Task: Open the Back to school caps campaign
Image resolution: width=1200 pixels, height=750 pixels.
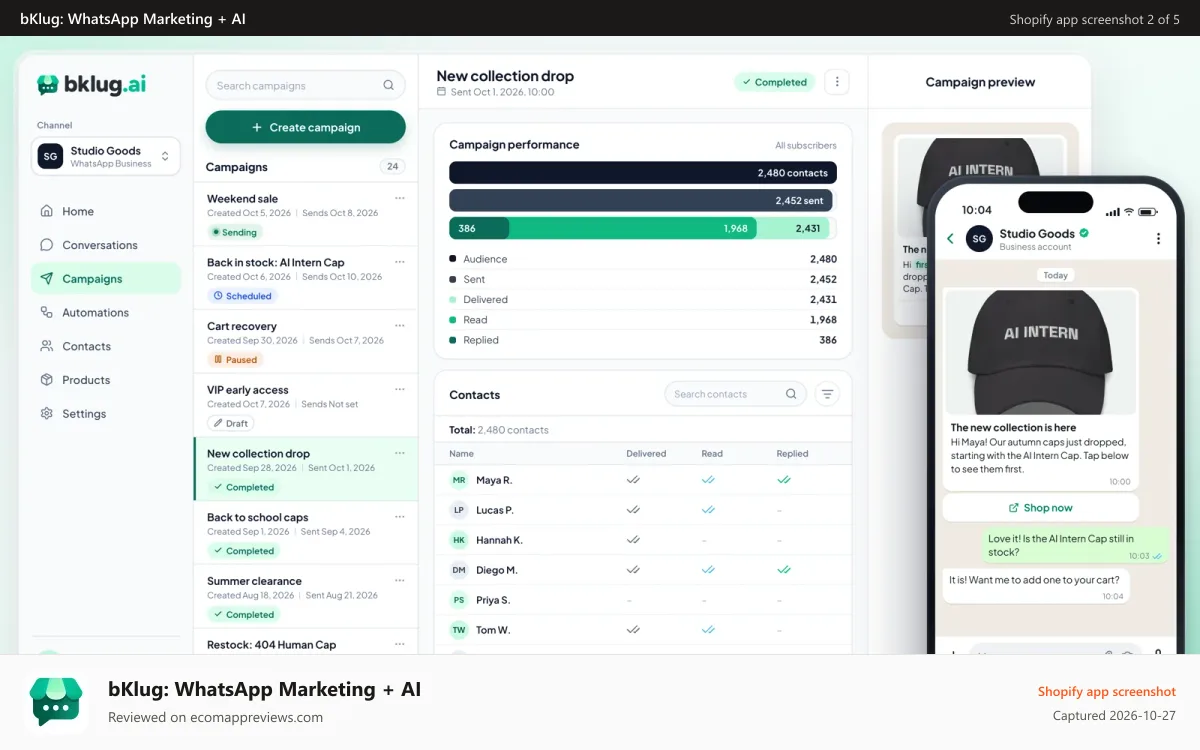Action: pyautogui.click(x=305, y=533)
